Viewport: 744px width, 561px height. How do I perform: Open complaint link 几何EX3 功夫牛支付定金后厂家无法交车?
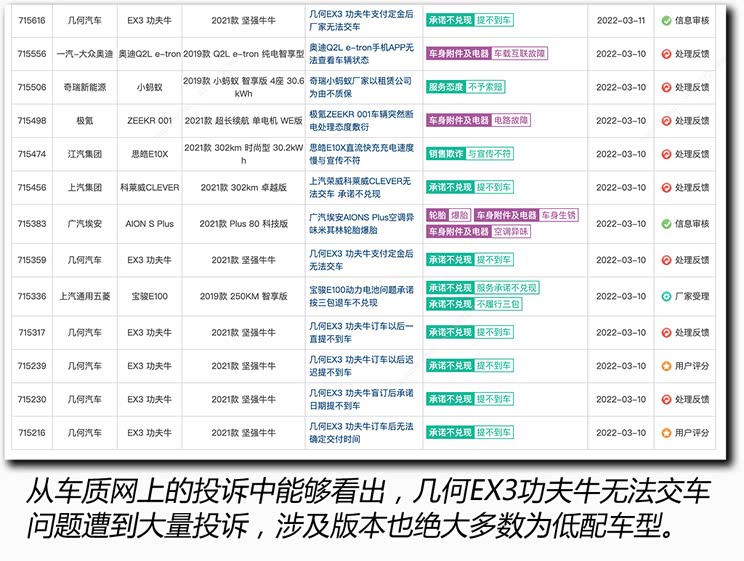[x=361, y=20]
